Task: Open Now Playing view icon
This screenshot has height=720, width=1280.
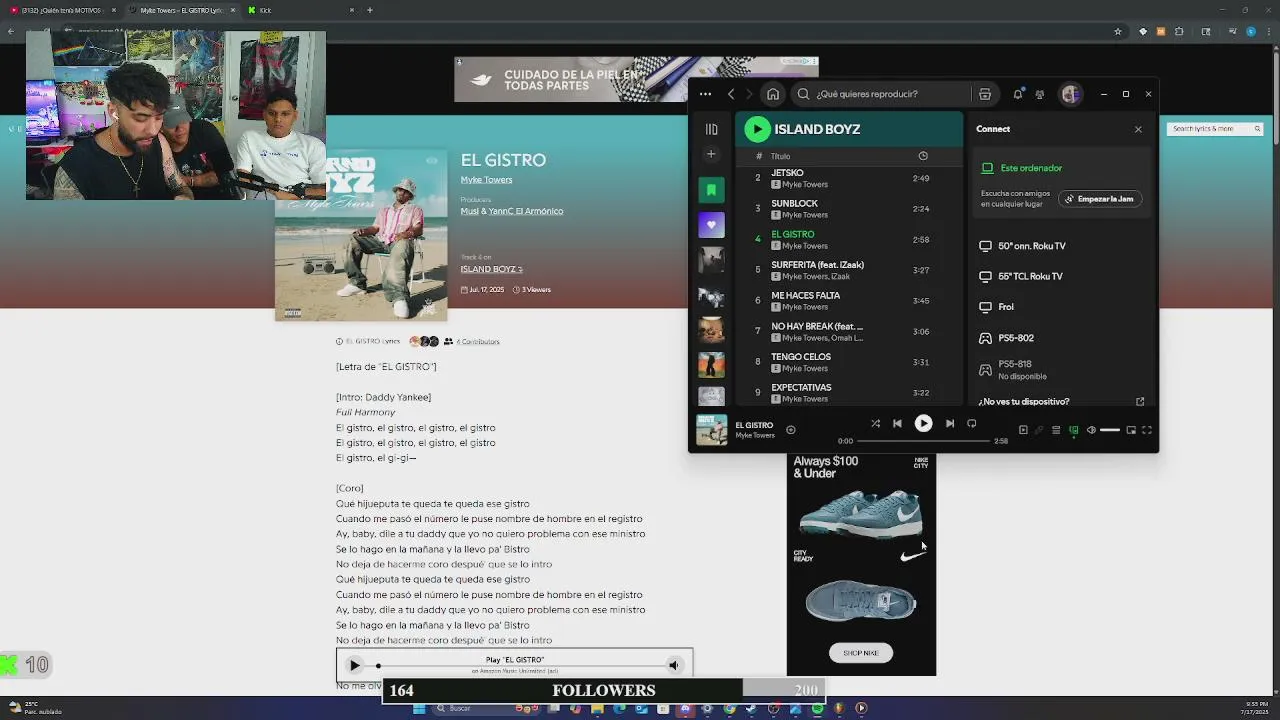Action: click(1023, 430)
